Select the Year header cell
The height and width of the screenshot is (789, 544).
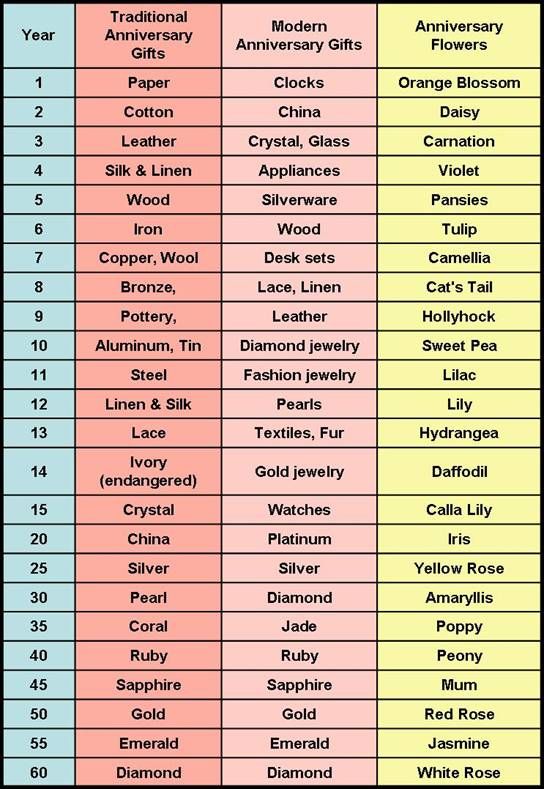pyautogui.click(x=39, y=36)
